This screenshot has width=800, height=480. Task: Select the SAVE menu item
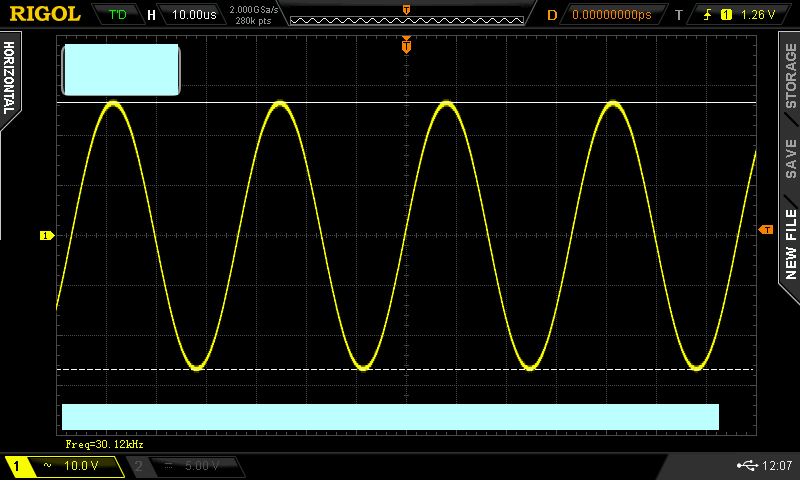coord(790,159)
